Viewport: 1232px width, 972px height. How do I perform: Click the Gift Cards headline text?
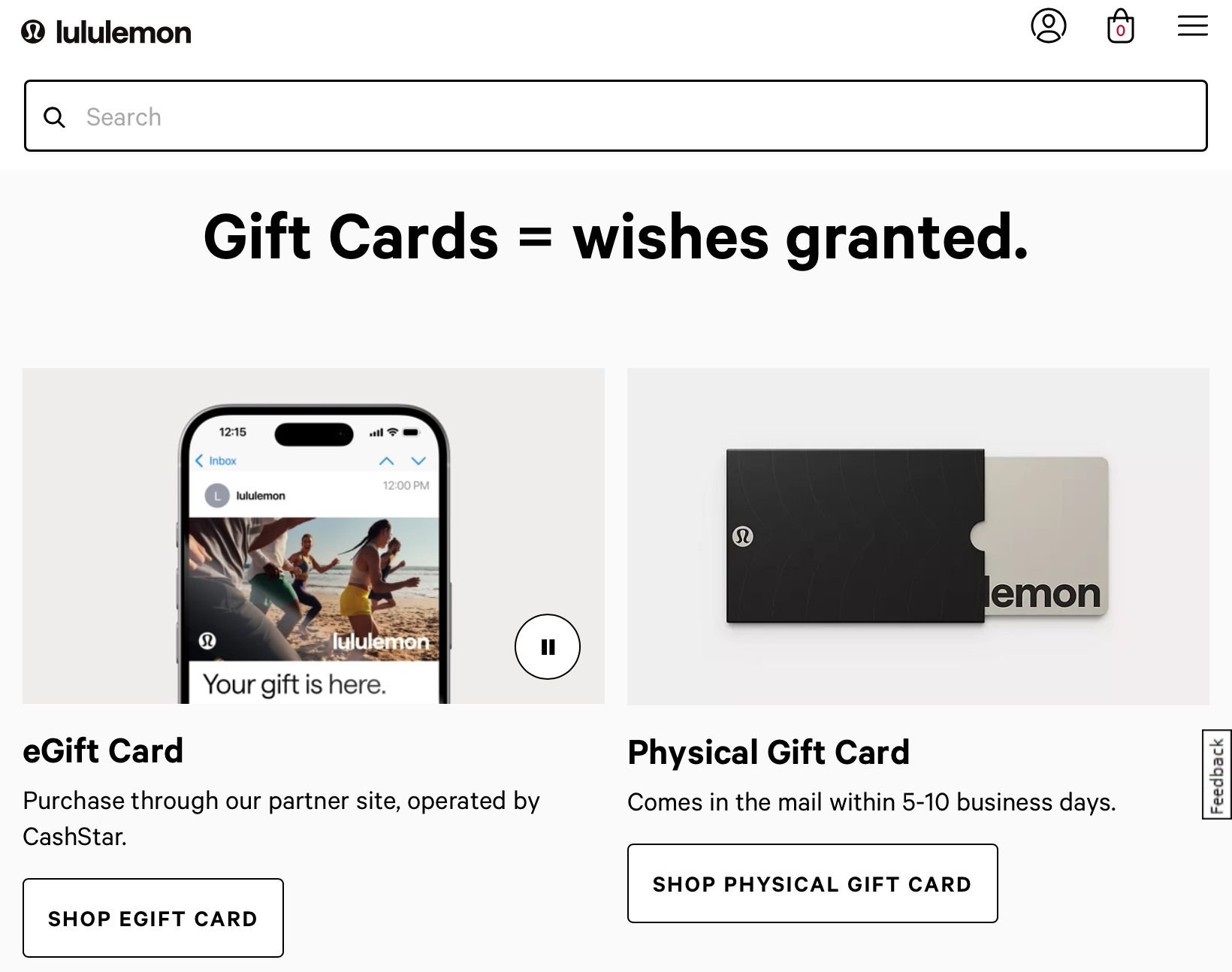(616, 237)
